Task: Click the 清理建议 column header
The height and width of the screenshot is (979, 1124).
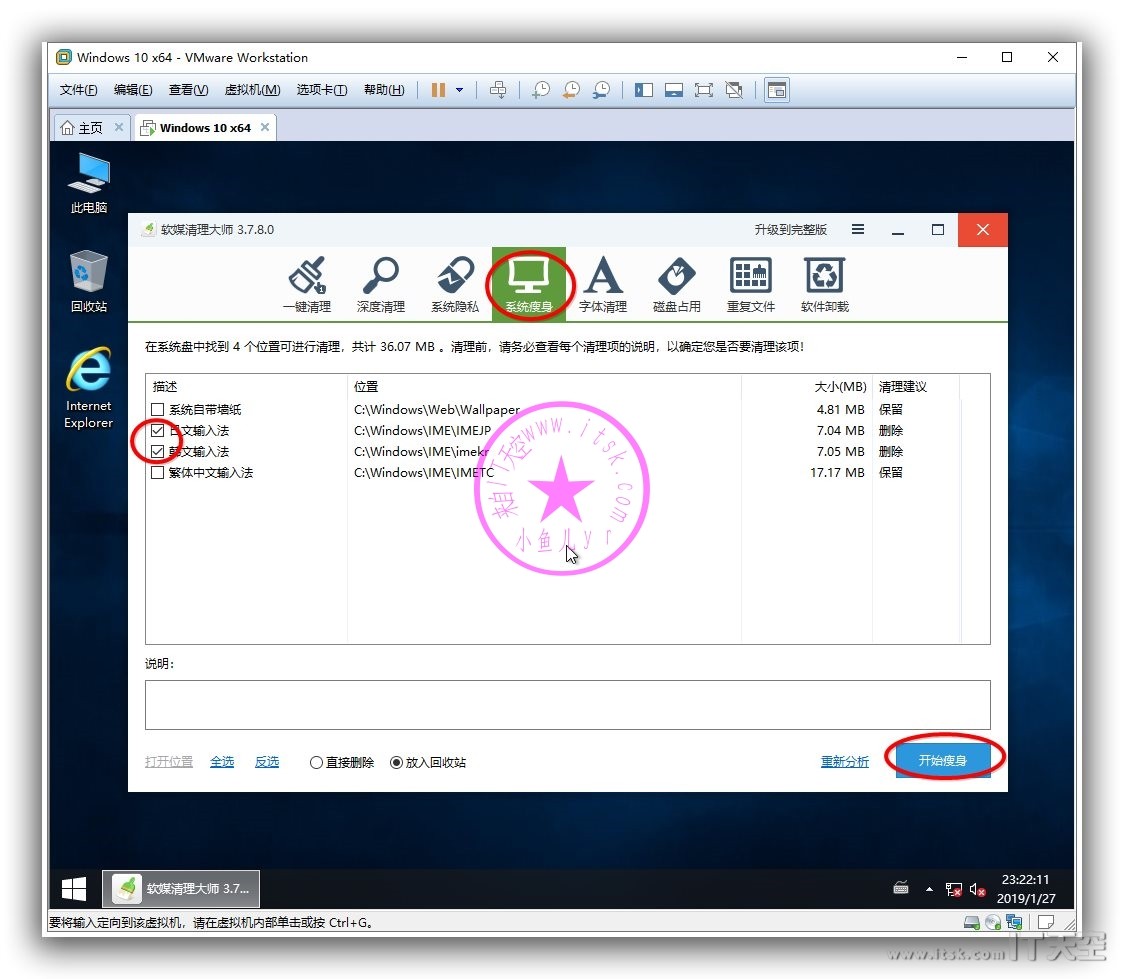Action: (916, 386)
